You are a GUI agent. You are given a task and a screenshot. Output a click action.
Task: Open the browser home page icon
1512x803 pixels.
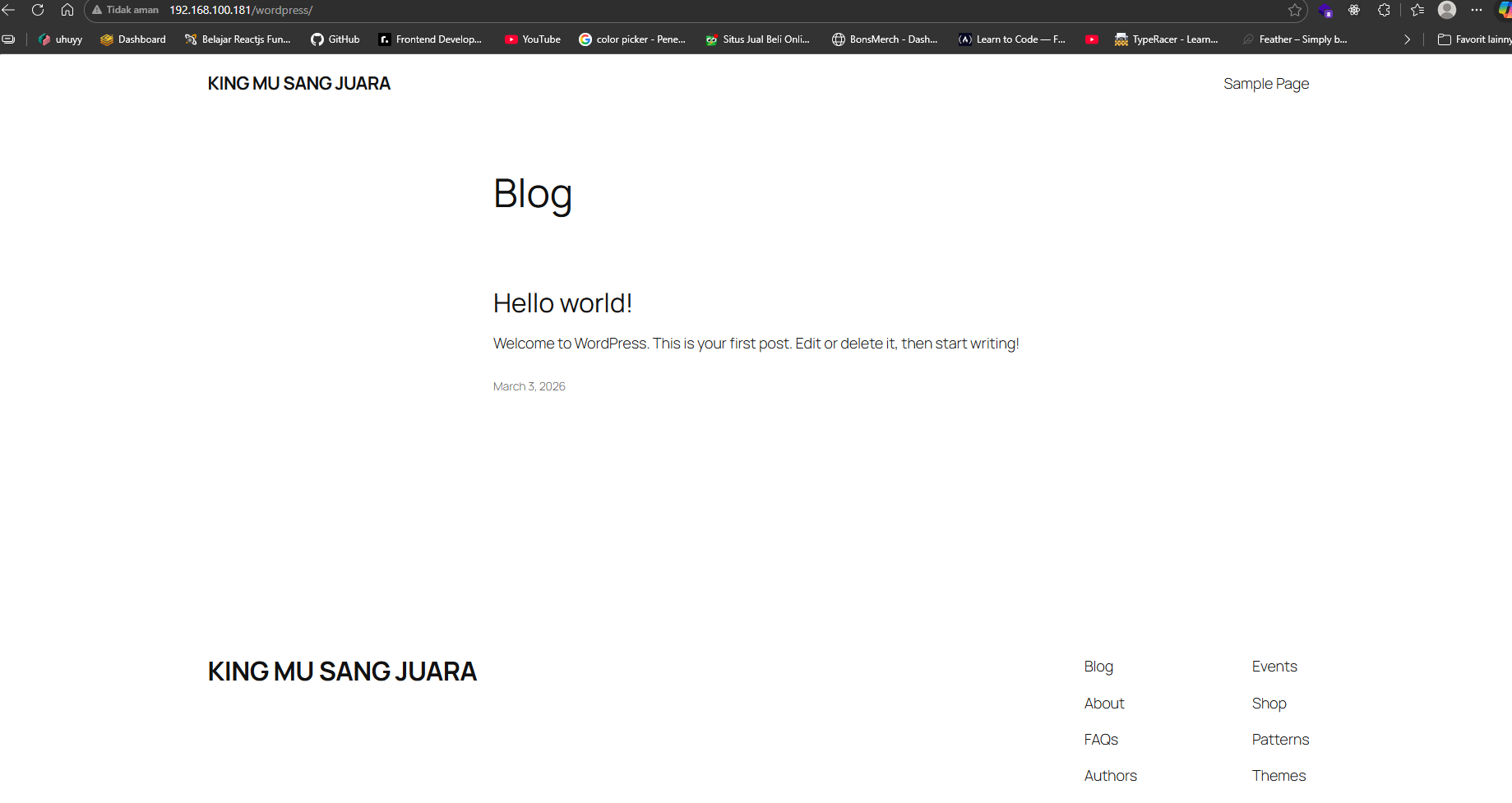click(67, 10)
